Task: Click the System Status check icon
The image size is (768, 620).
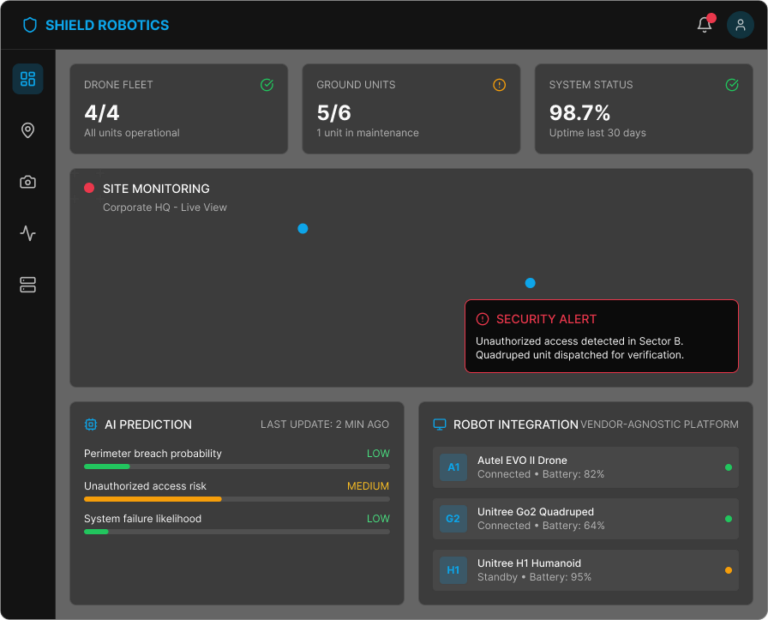Action: pyautogui.click(x=732, y=85)
